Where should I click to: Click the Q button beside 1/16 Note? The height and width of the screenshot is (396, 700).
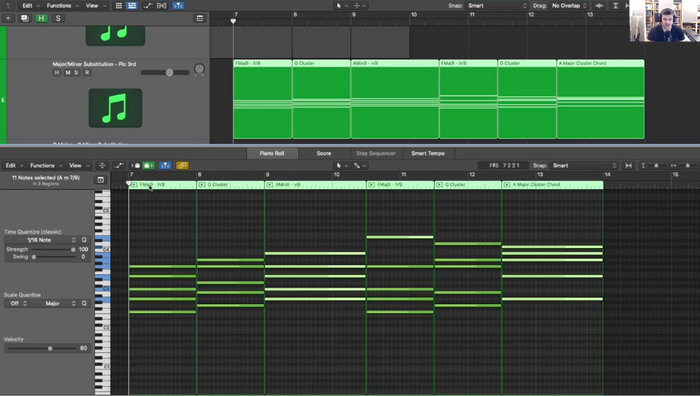[84, 240]
